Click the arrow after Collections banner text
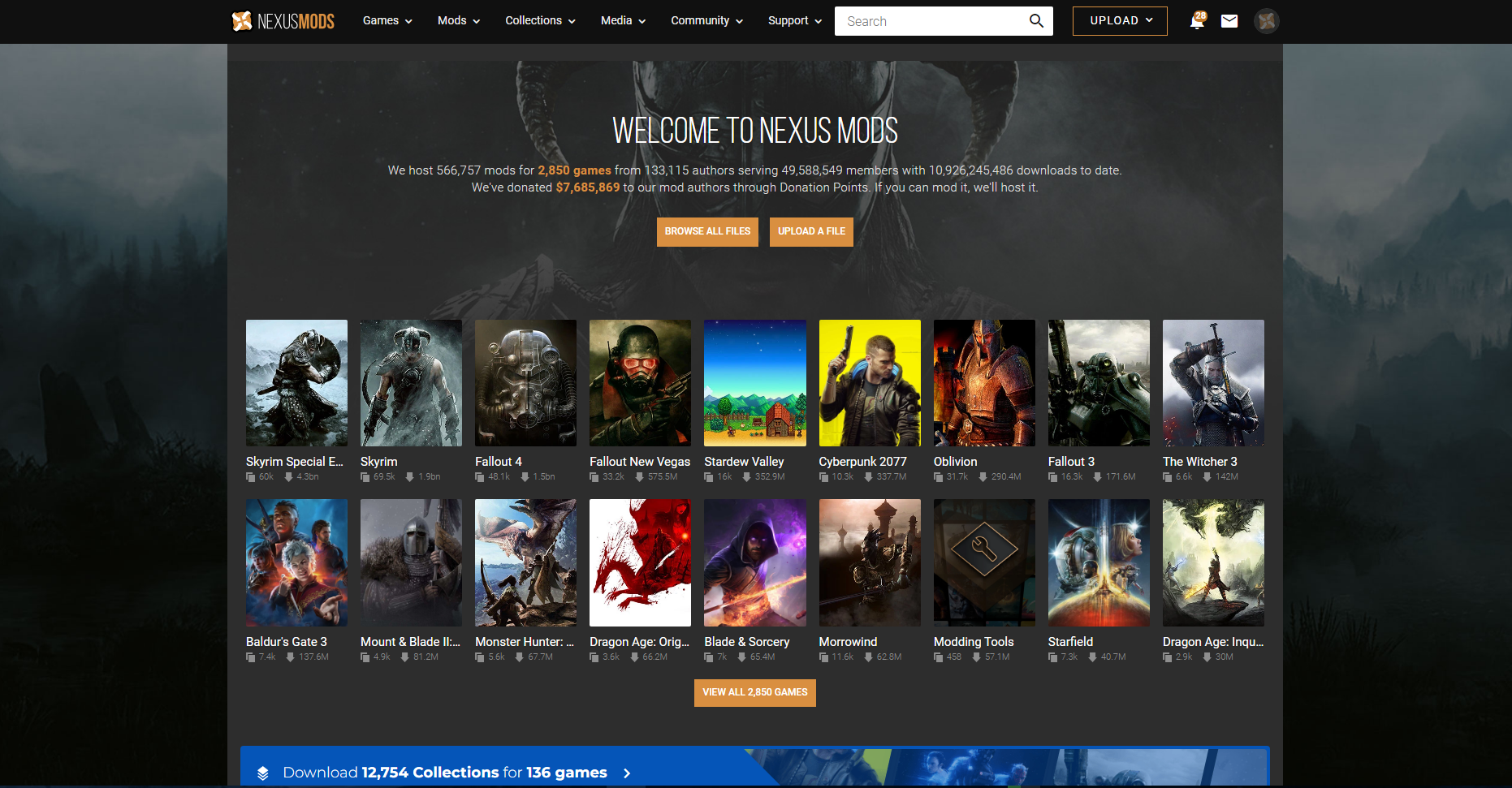This screenshot has height=788, width=1512. [627, 773]
